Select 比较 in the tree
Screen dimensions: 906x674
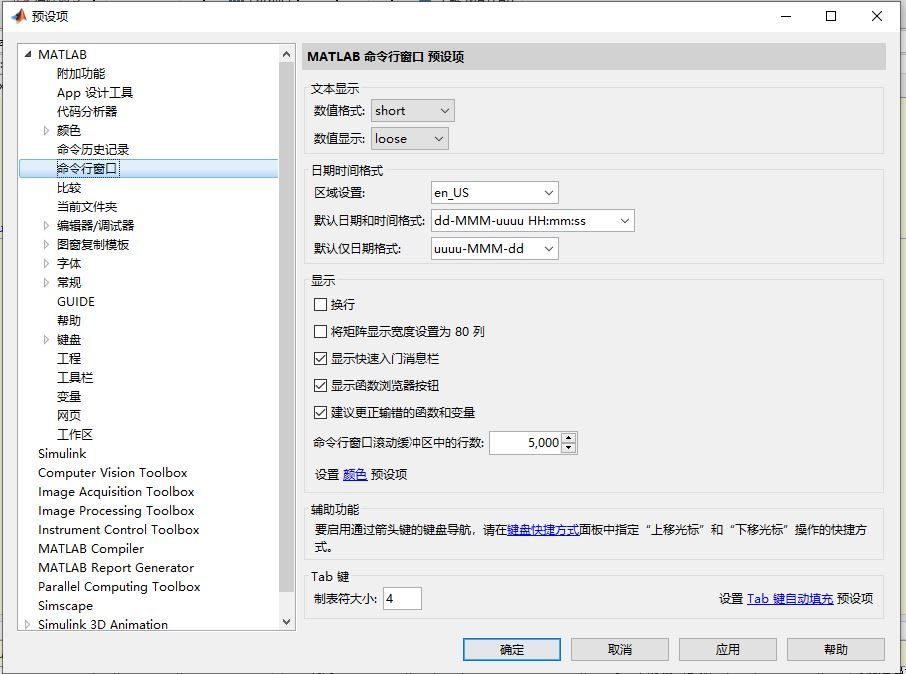point(69,188)
